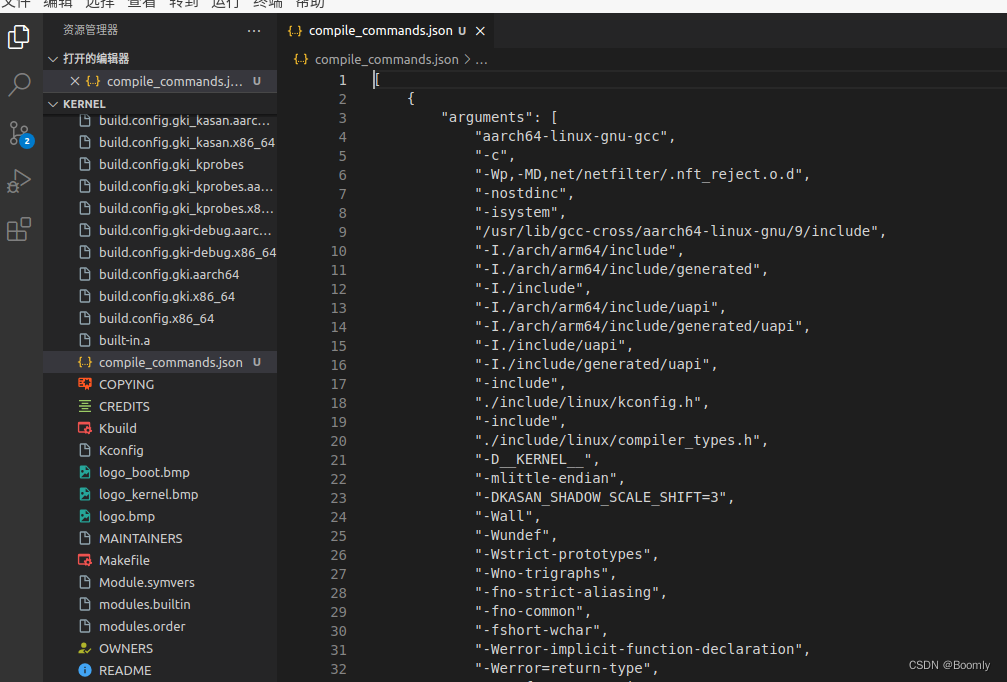Select the Explorer icon in activity bar
1007x682 pixels.
point(19,36)
